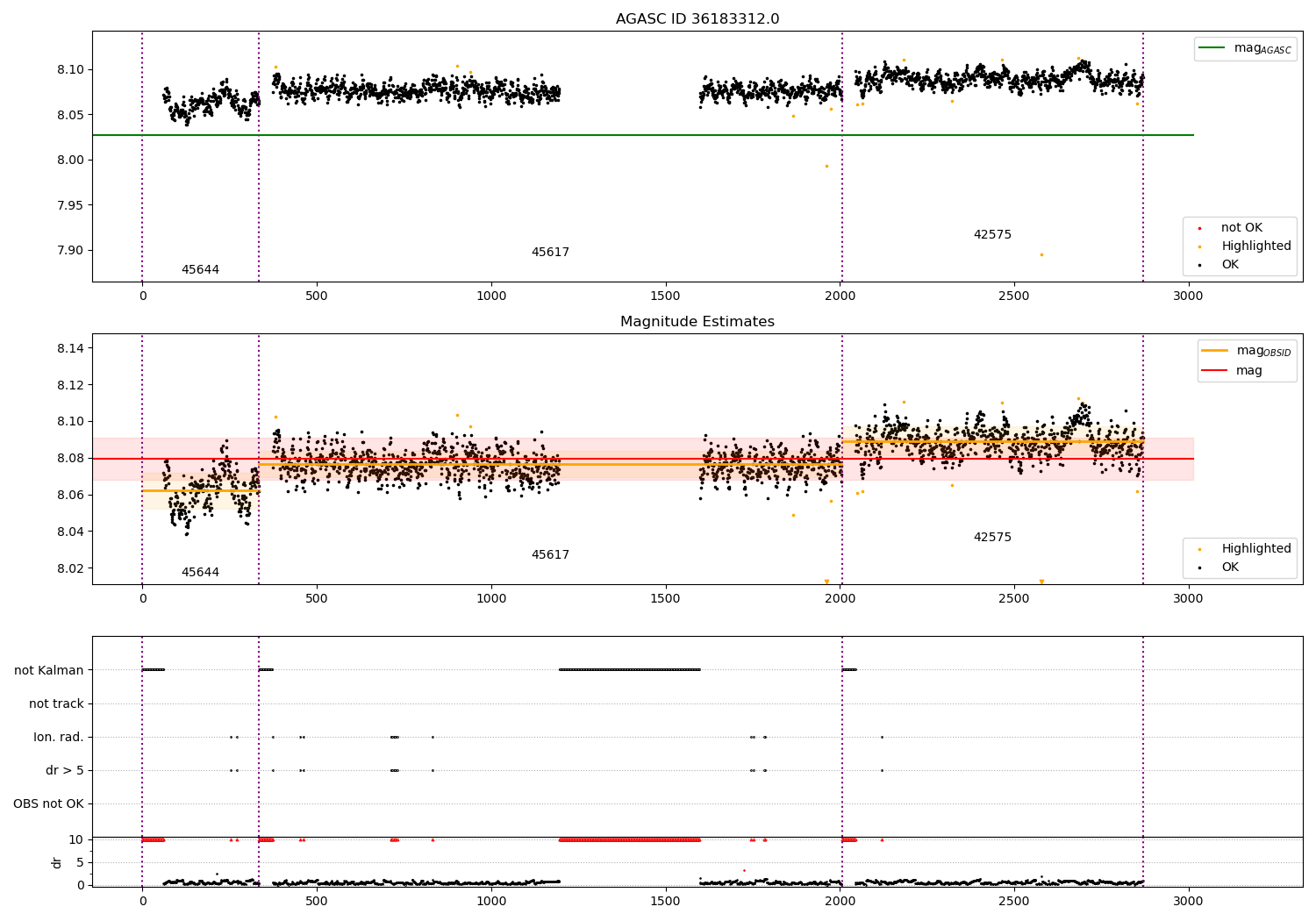
Task: Click the 'OBS not OK' row label
Action: pos(48,803)
